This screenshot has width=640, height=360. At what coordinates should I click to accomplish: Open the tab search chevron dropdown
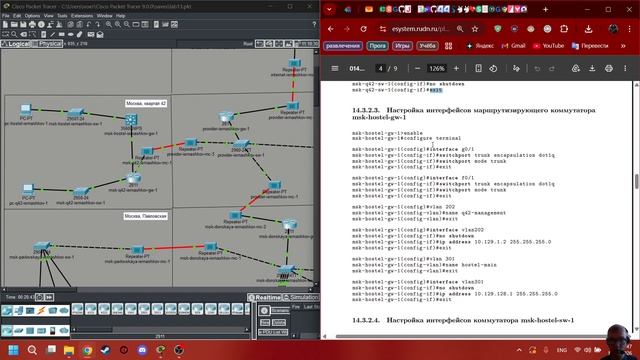(x=329, y=9)
